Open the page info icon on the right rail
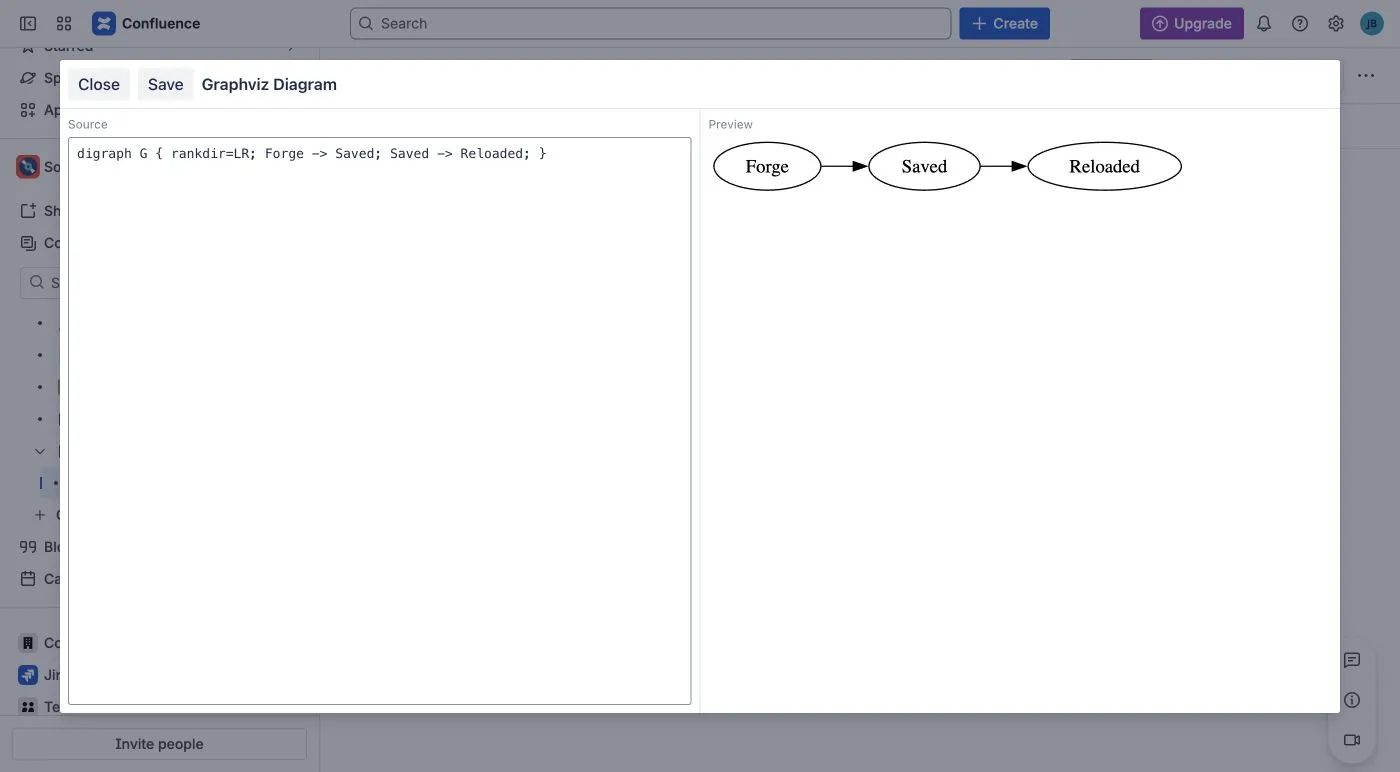The image size is (1400, 772). 1352,700
